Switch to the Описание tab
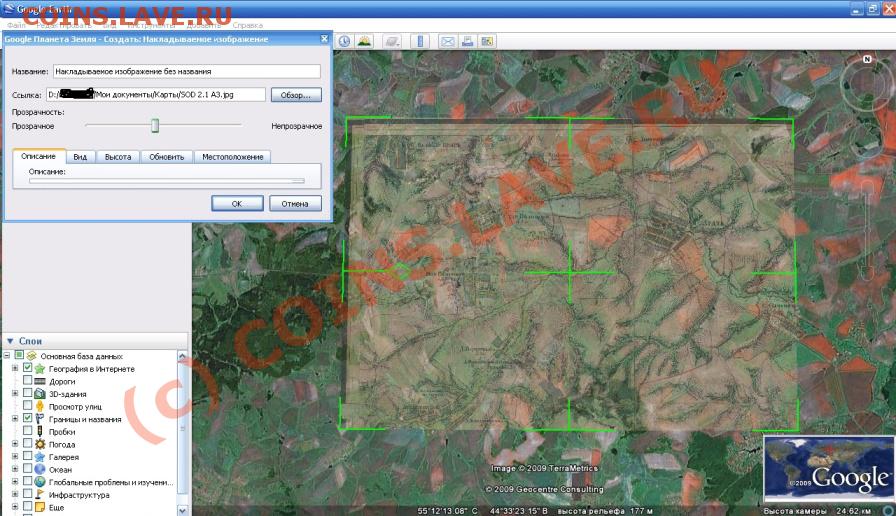Viewport: 896px width, 516px height. (39, 156)
